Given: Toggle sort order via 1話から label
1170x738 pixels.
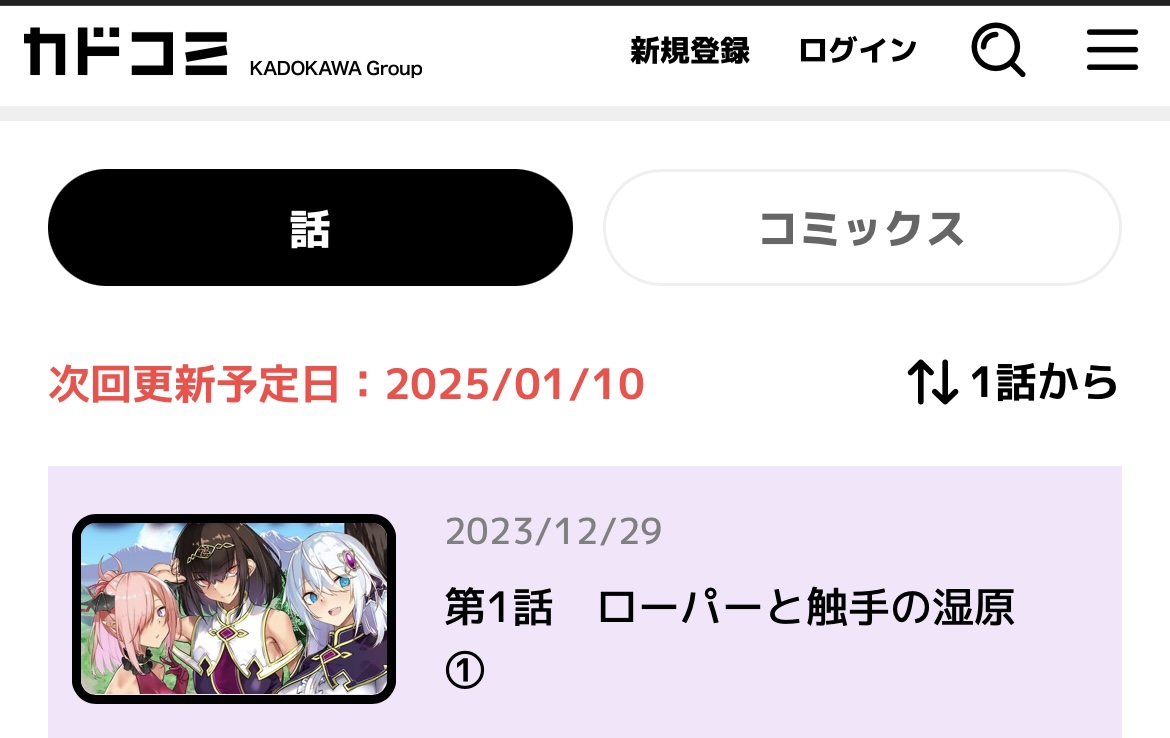Looking at the screenshot, I should coord(1043,382).
